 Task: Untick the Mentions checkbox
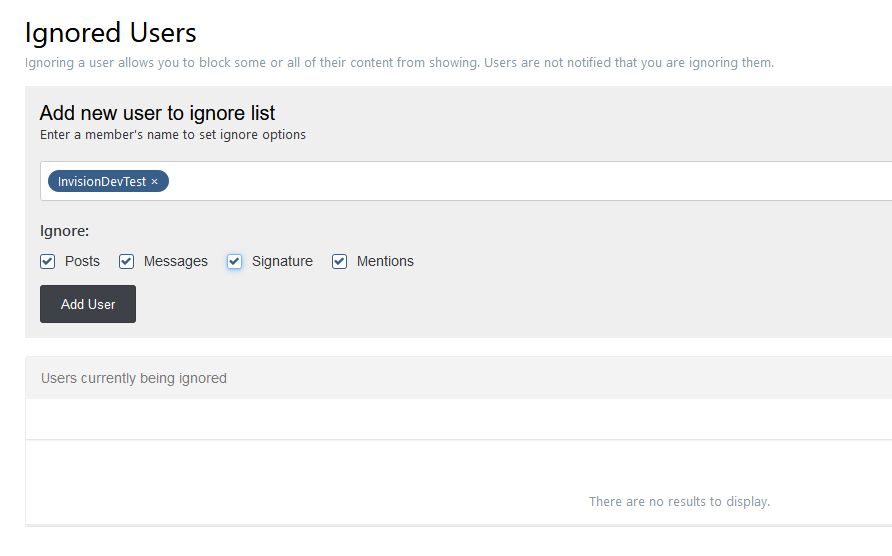coord(340,261)
